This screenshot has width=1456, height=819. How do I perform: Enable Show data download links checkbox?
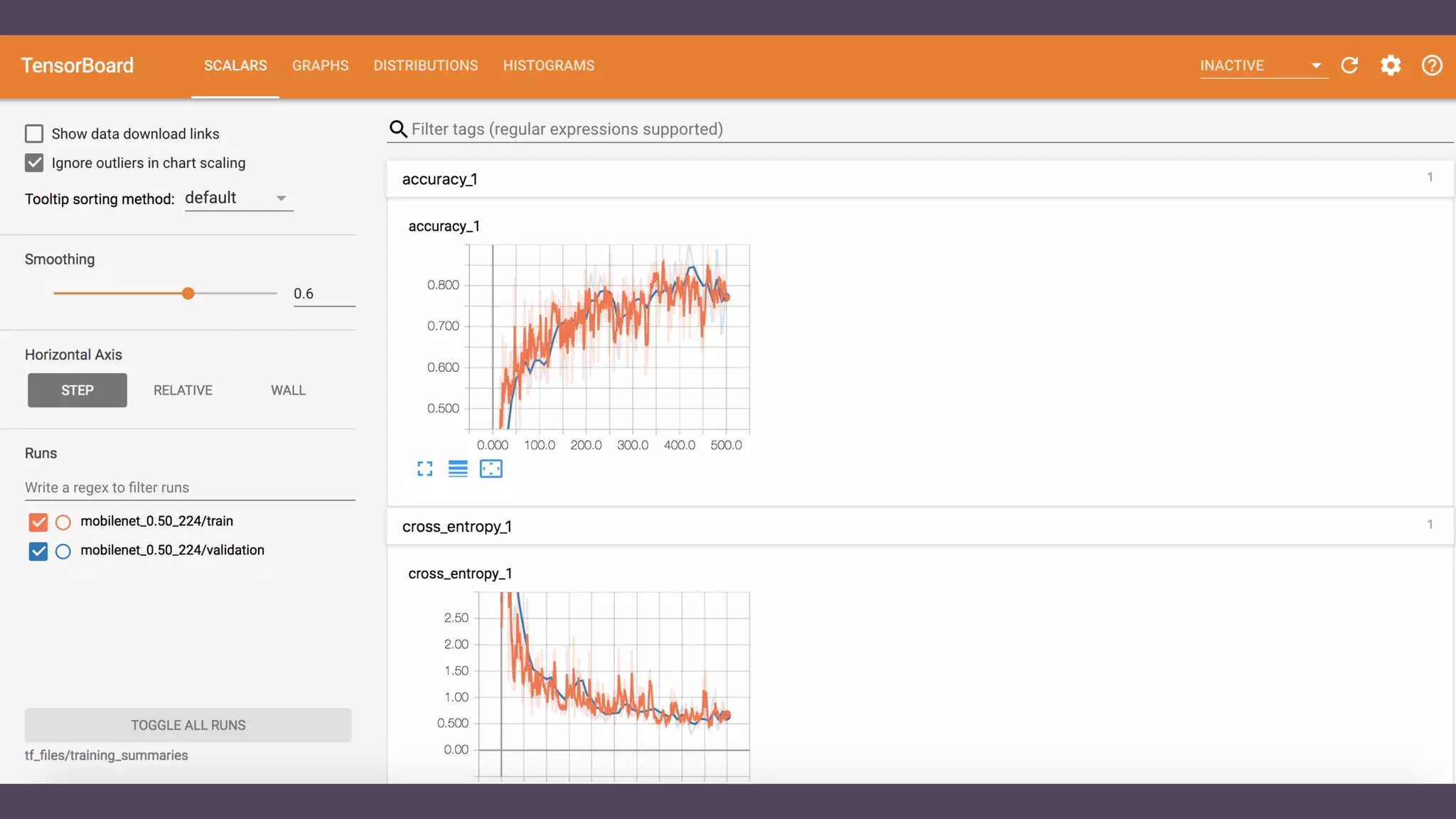coord(34,134)
